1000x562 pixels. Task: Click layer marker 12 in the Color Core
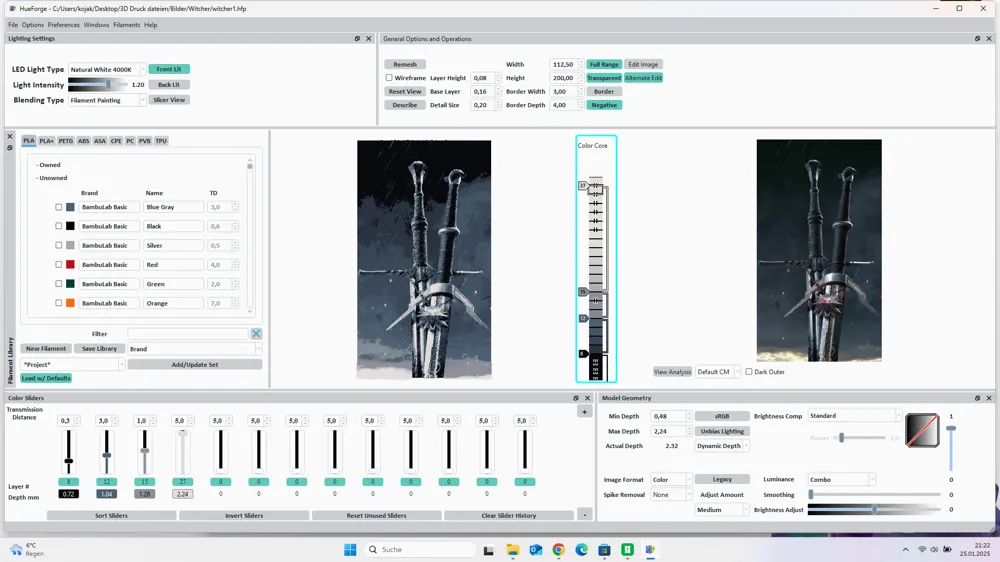(582, 318)
